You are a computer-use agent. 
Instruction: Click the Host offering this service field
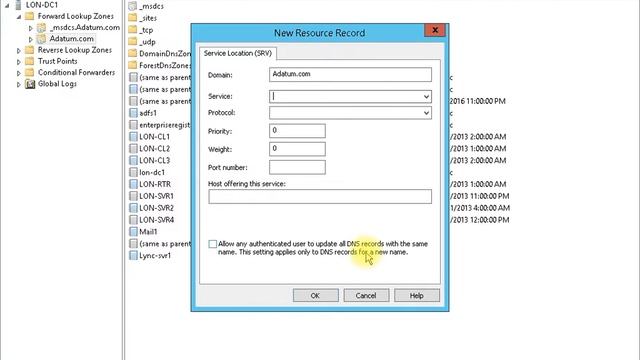point(320,196)
